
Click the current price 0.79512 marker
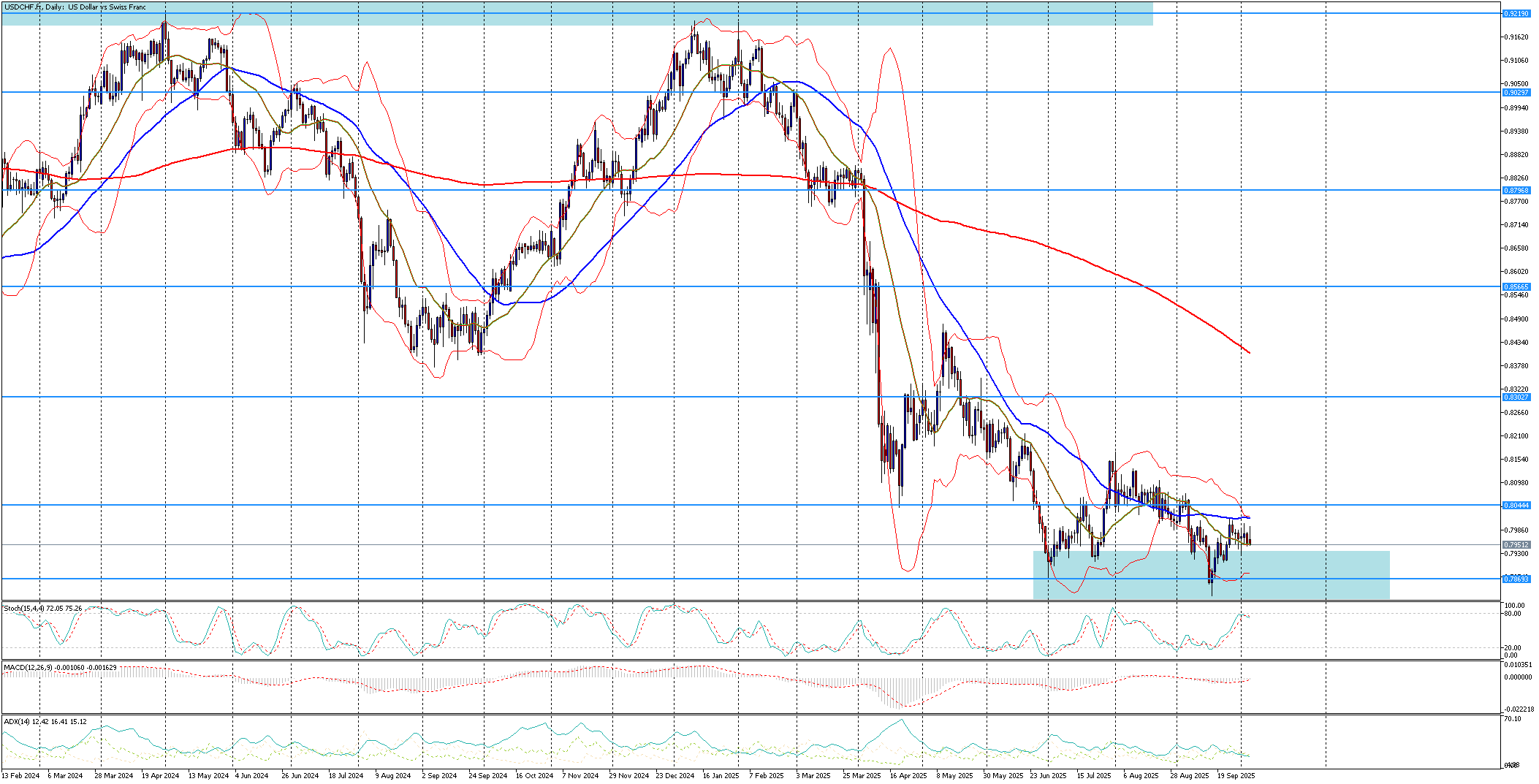click(1516, 545)
